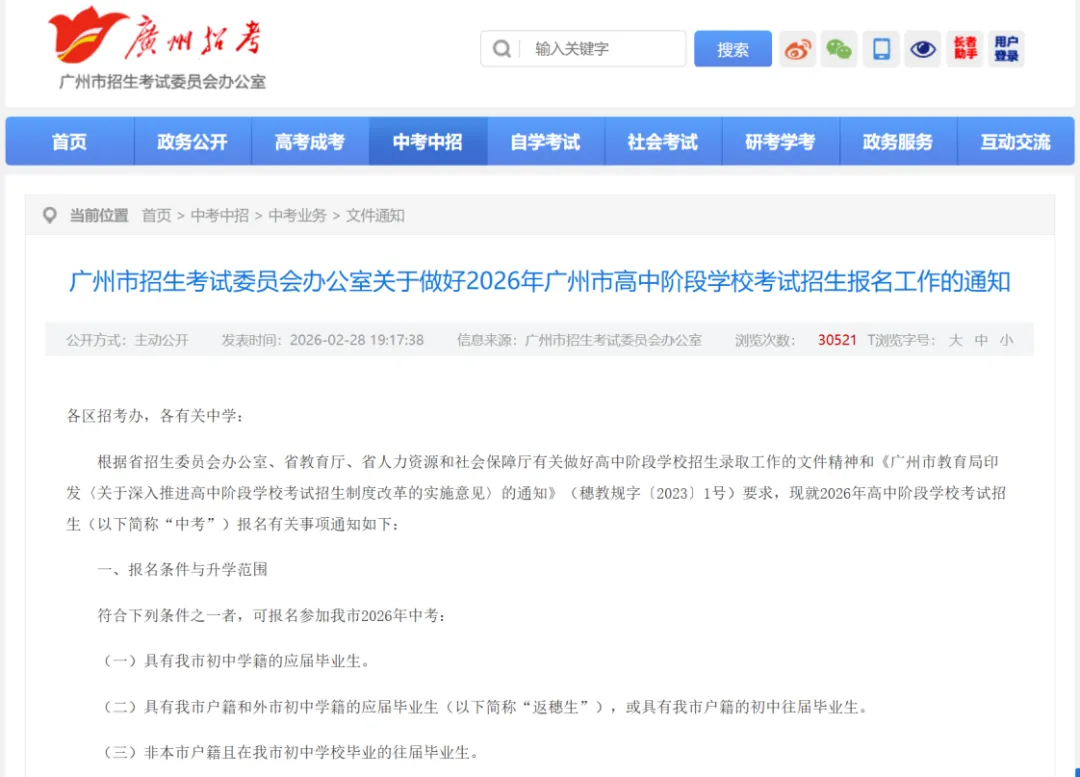Open the Sina Weibo sharing icon
The height and width of the screenshot is (777, 1080).
tap(797, 49)
